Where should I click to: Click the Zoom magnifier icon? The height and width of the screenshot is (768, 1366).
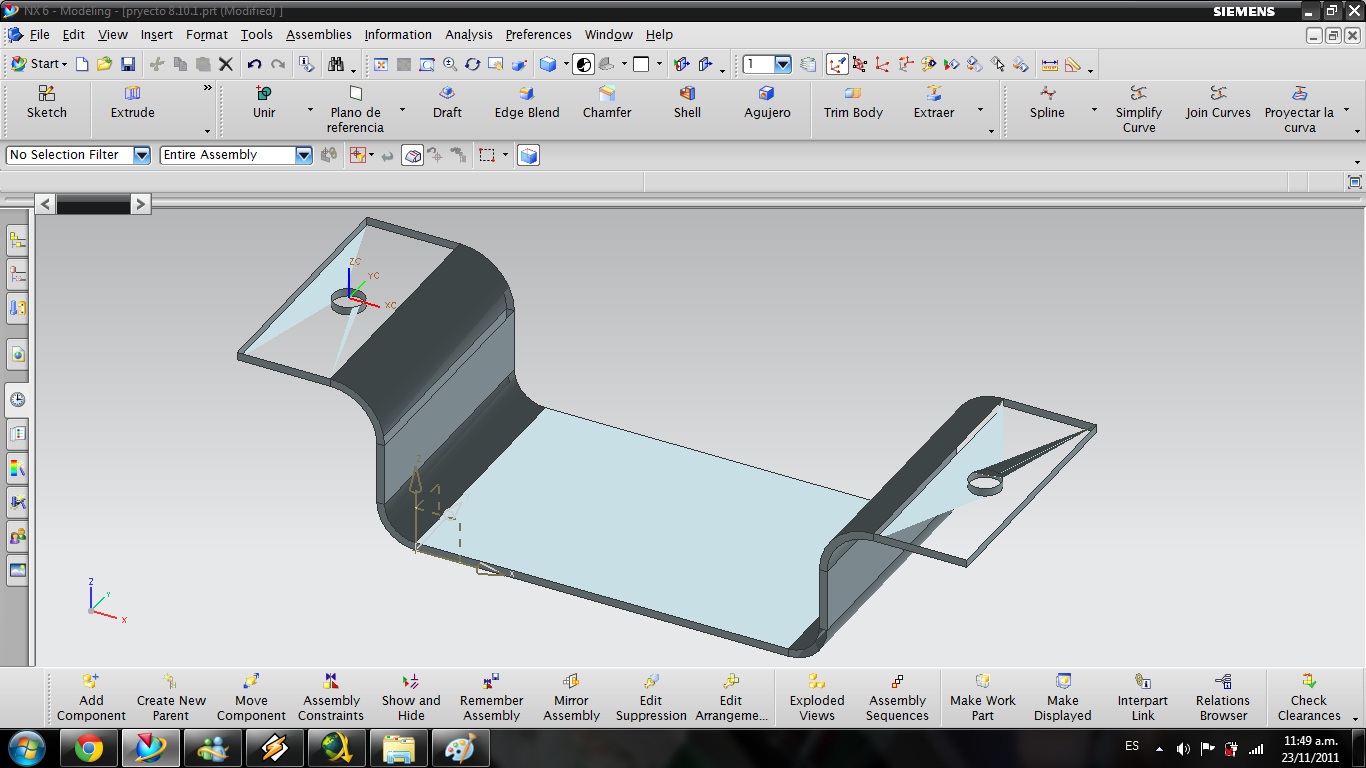(450, 64)
